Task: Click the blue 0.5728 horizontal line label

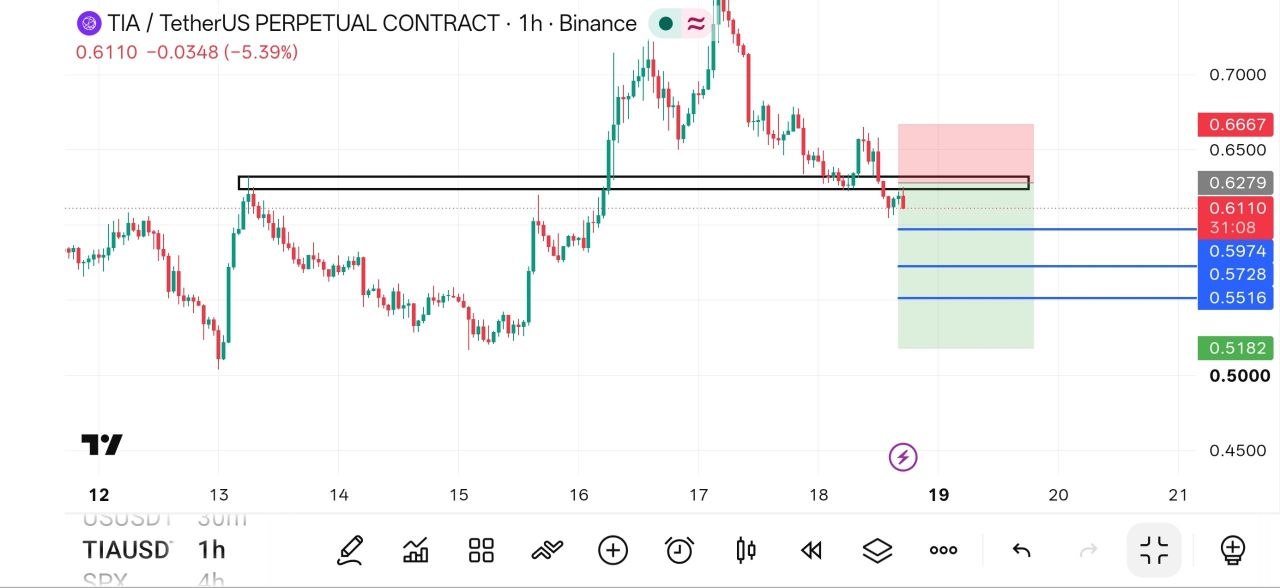Action: (x=1238, y=274)
